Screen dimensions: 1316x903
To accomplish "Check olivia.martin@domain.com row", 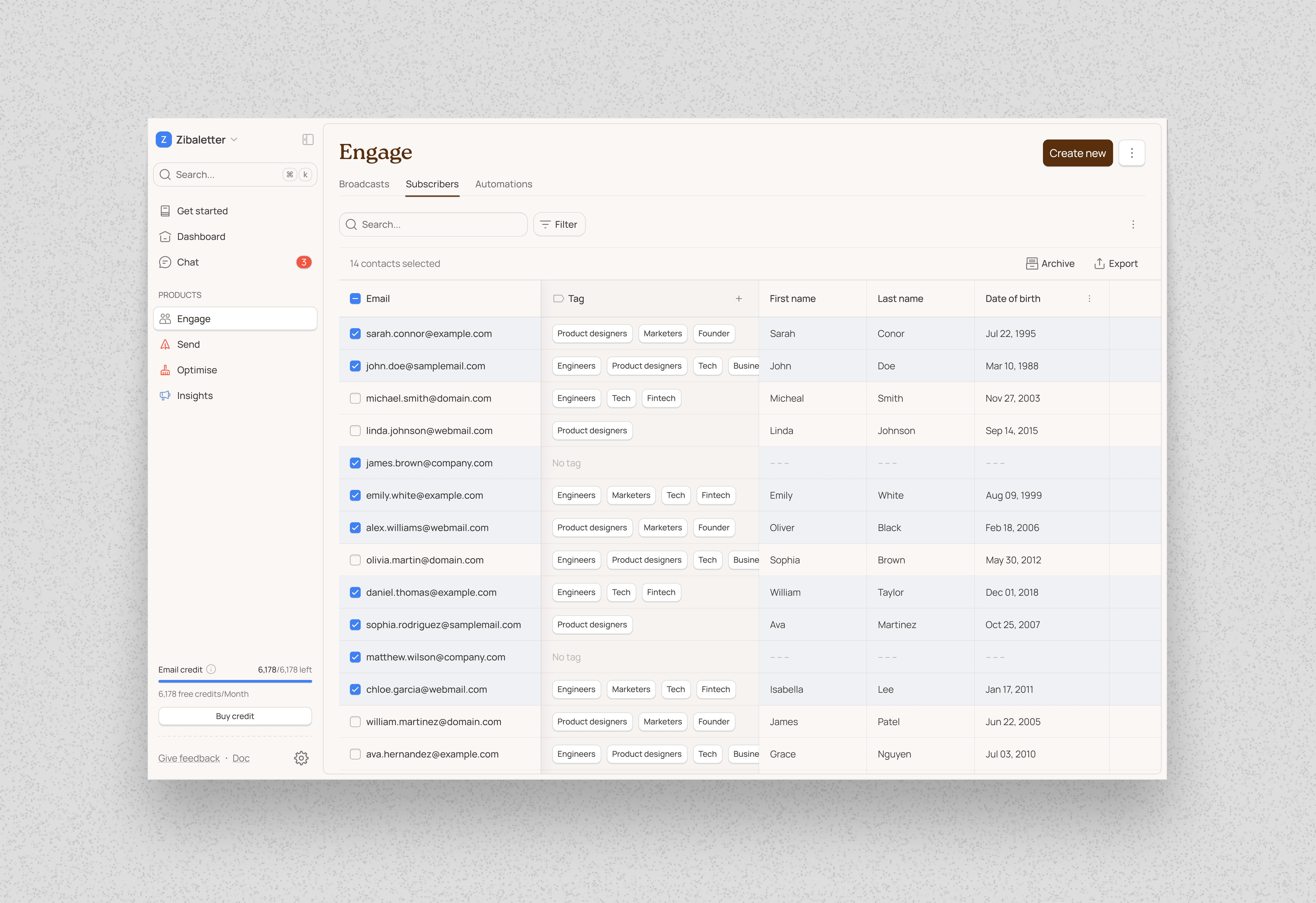I will coord(355,560).
